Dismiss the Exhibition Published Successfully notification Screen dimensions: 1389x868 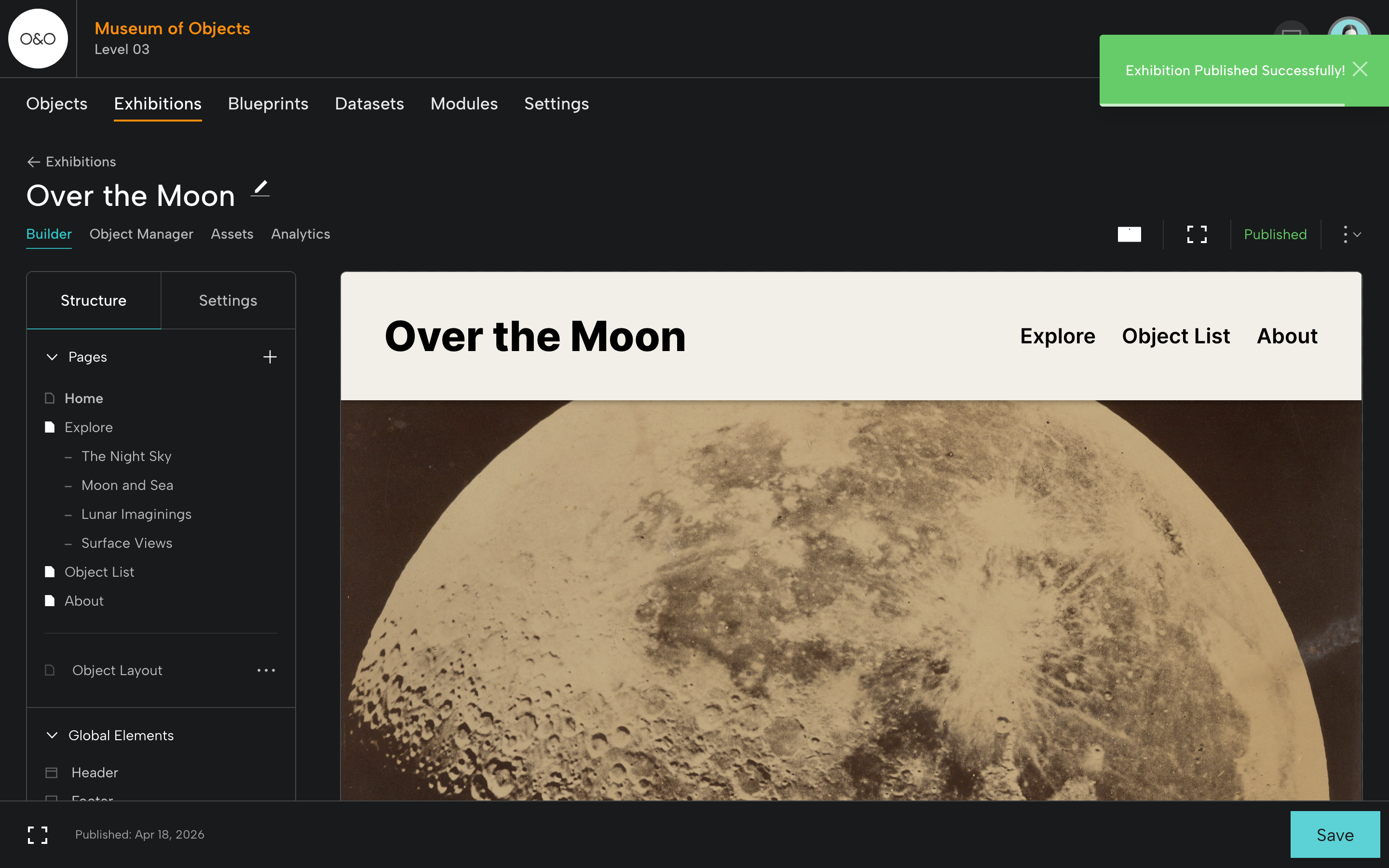coord(1360,69)
